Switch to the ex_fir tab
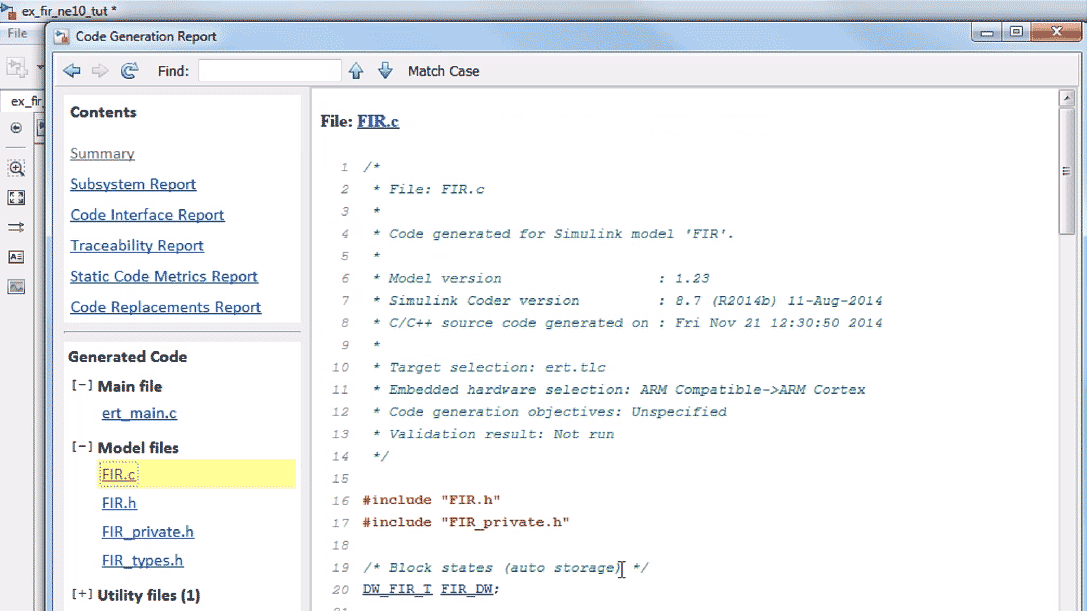Viewport: 1087px width, 611px height. click(28, 101)
